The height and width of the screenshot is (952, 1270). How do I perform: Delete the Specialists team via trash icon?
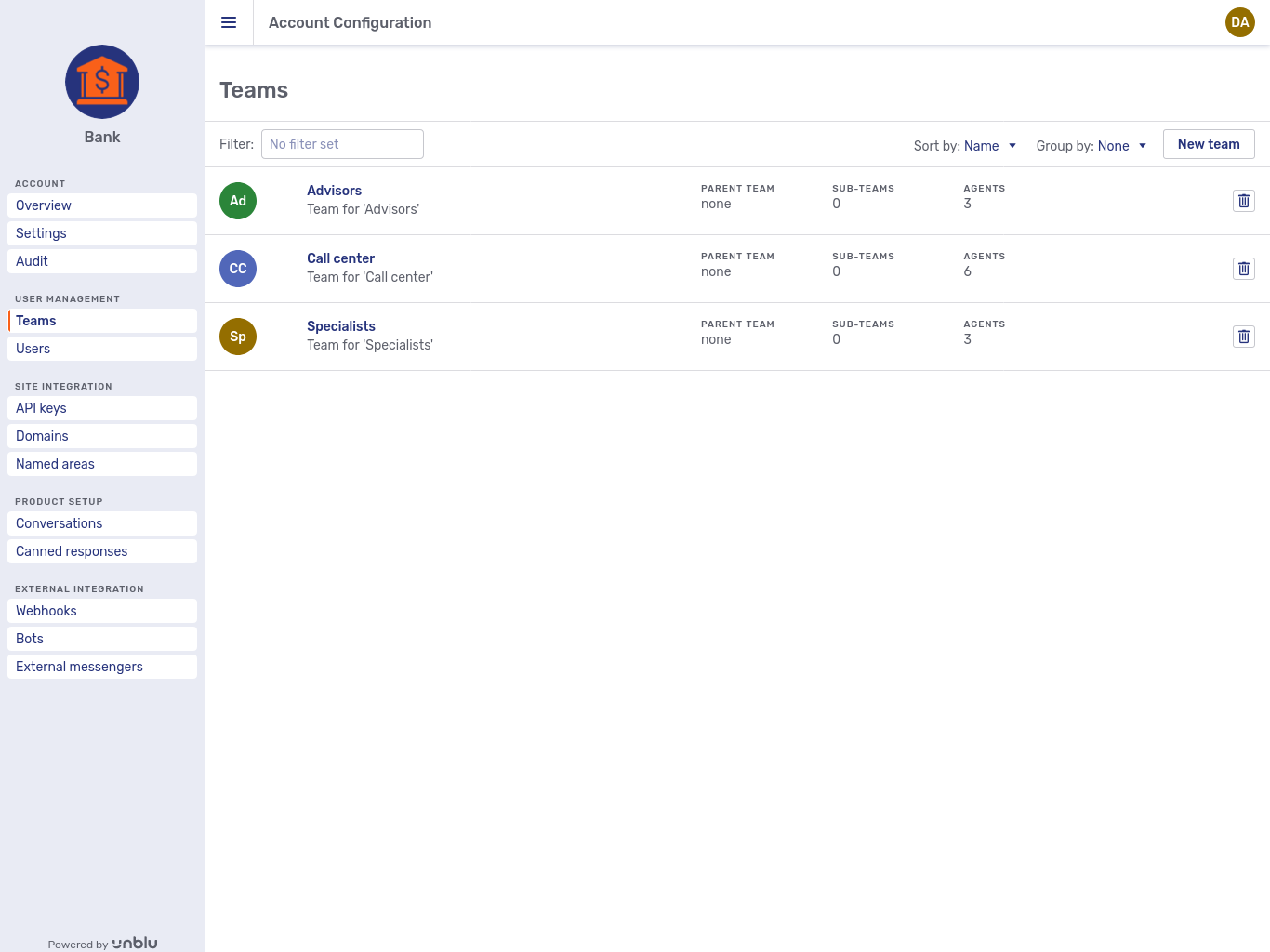click(x=1243, y=336)
